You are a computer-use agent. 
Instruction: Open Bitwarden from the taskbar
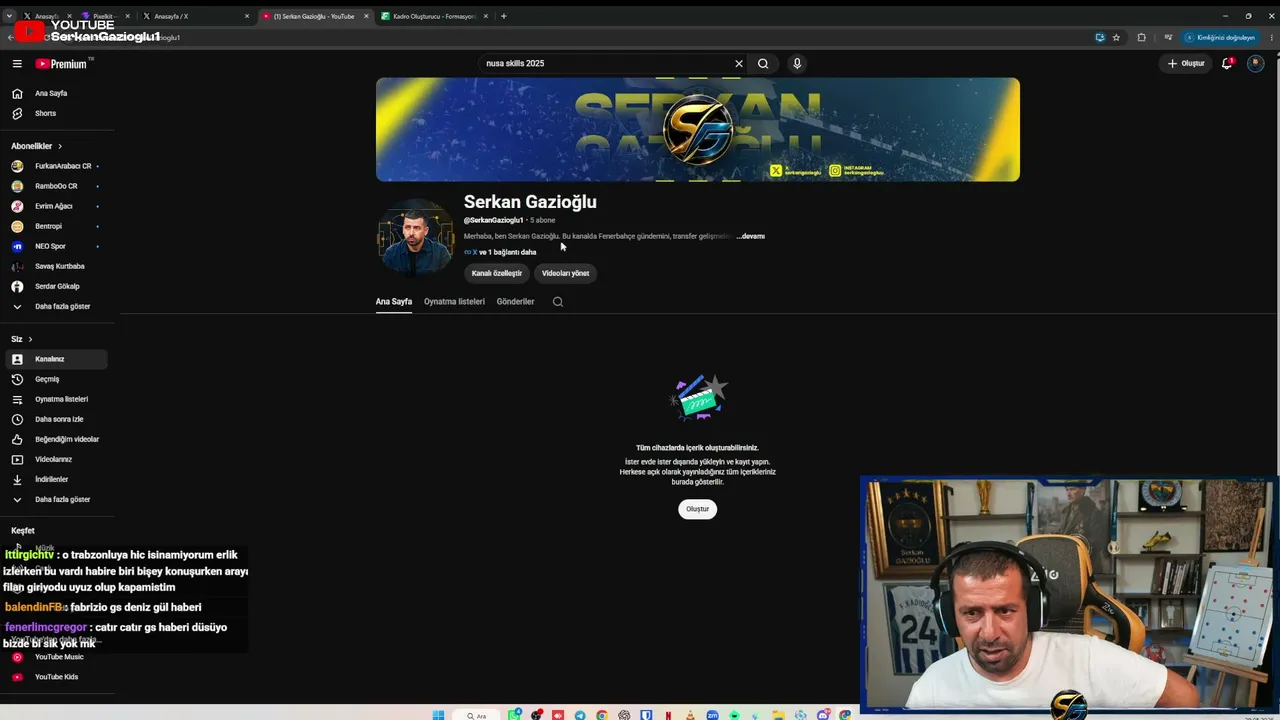coord(646,715)
